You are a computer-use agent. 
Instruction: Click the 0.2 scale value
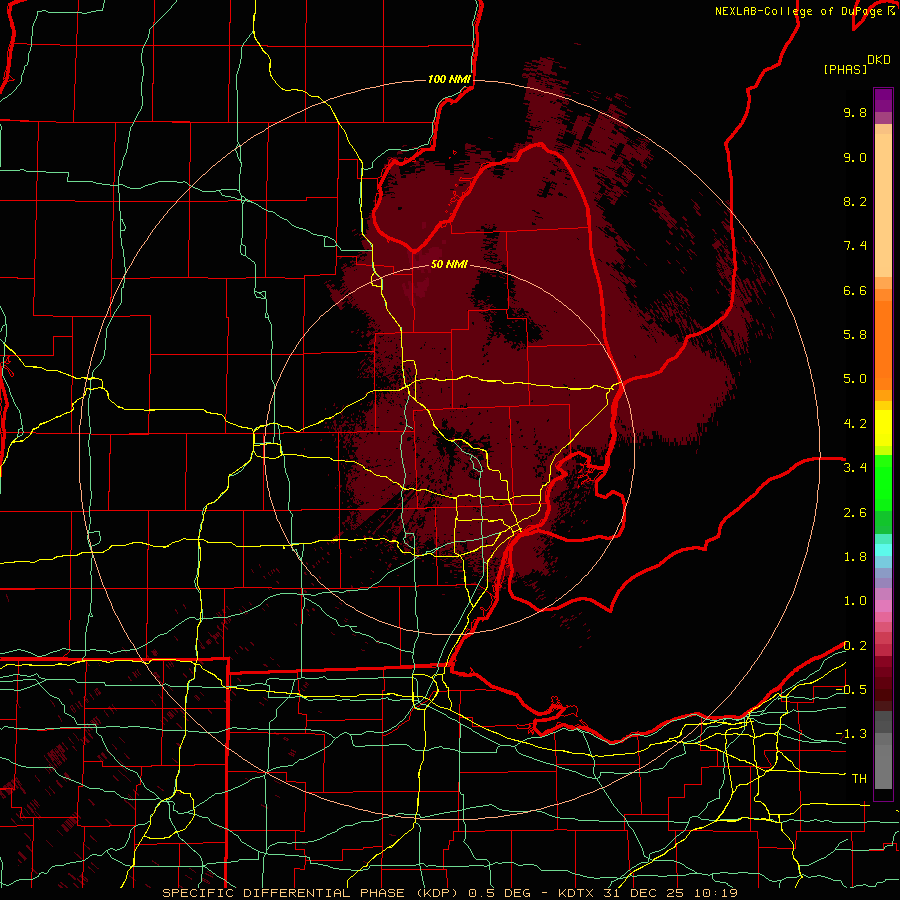[x=855, y=646]
